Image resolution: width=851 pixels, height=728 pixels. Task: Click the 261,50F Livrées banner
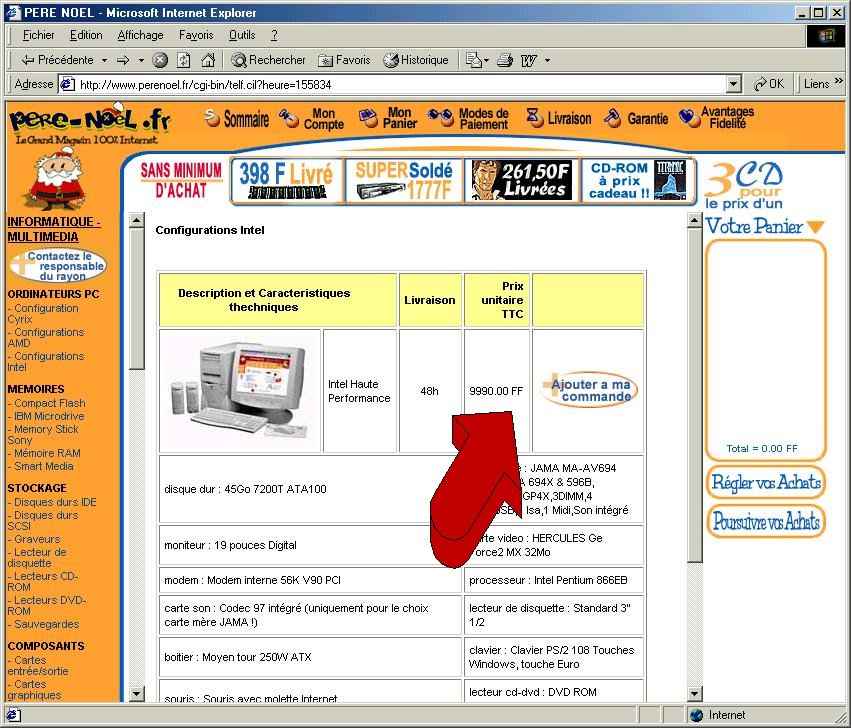pyautogui.click(x=522, y=181)
